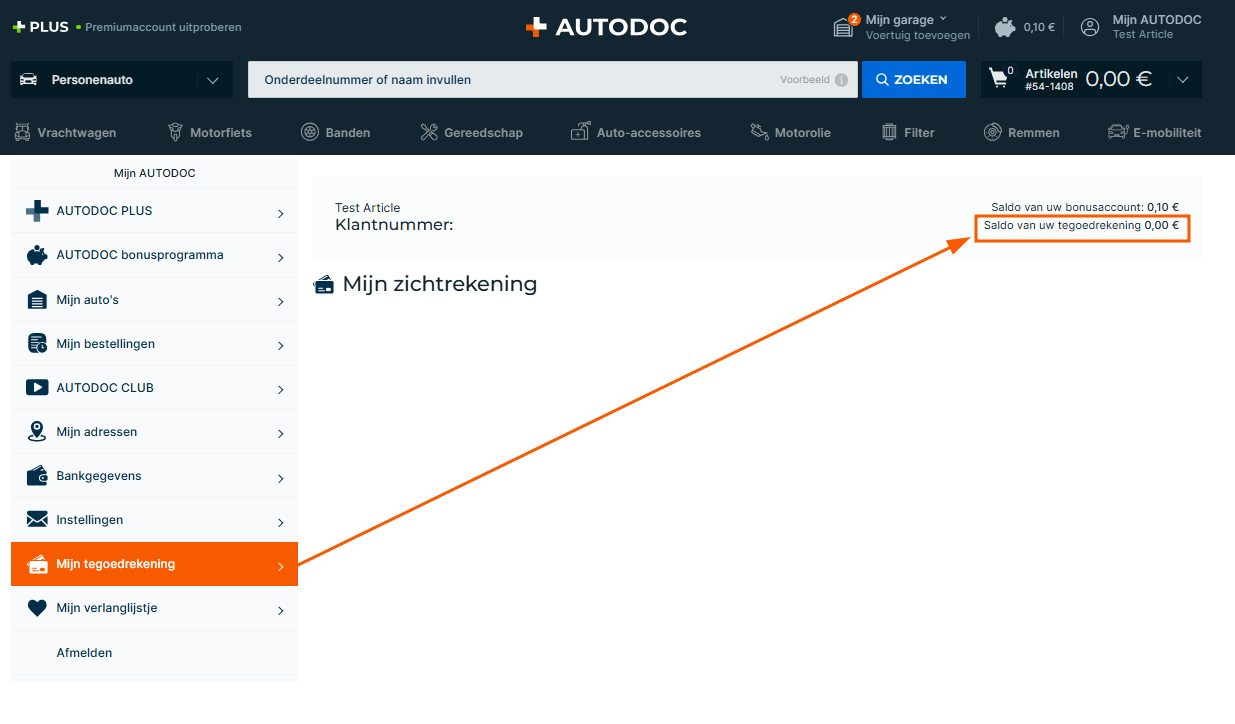The image size is (1235, 724).
Task: Click the info icon beside Voorbeeld
Action: [841, 80]
